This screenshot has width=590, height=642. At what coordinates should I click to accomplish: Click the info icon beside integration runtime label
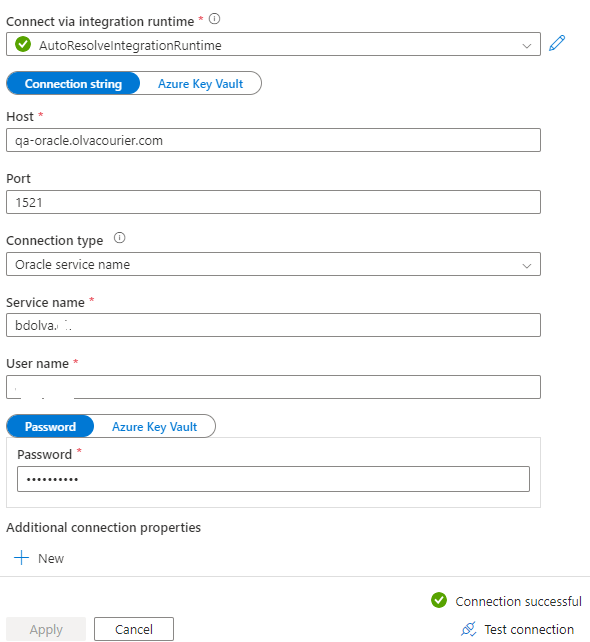pyautogui.click(x=215, y=19)
